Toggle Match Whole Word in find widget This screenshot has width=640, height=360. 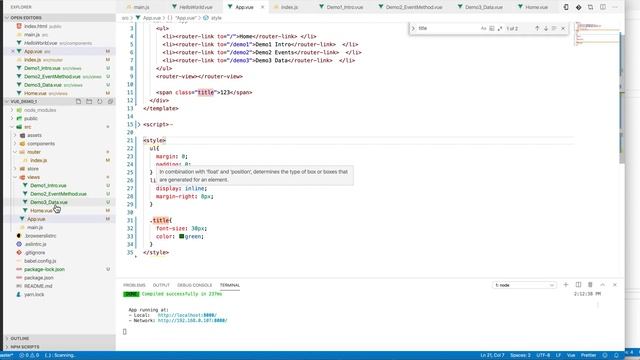click(x=492, y=28)
